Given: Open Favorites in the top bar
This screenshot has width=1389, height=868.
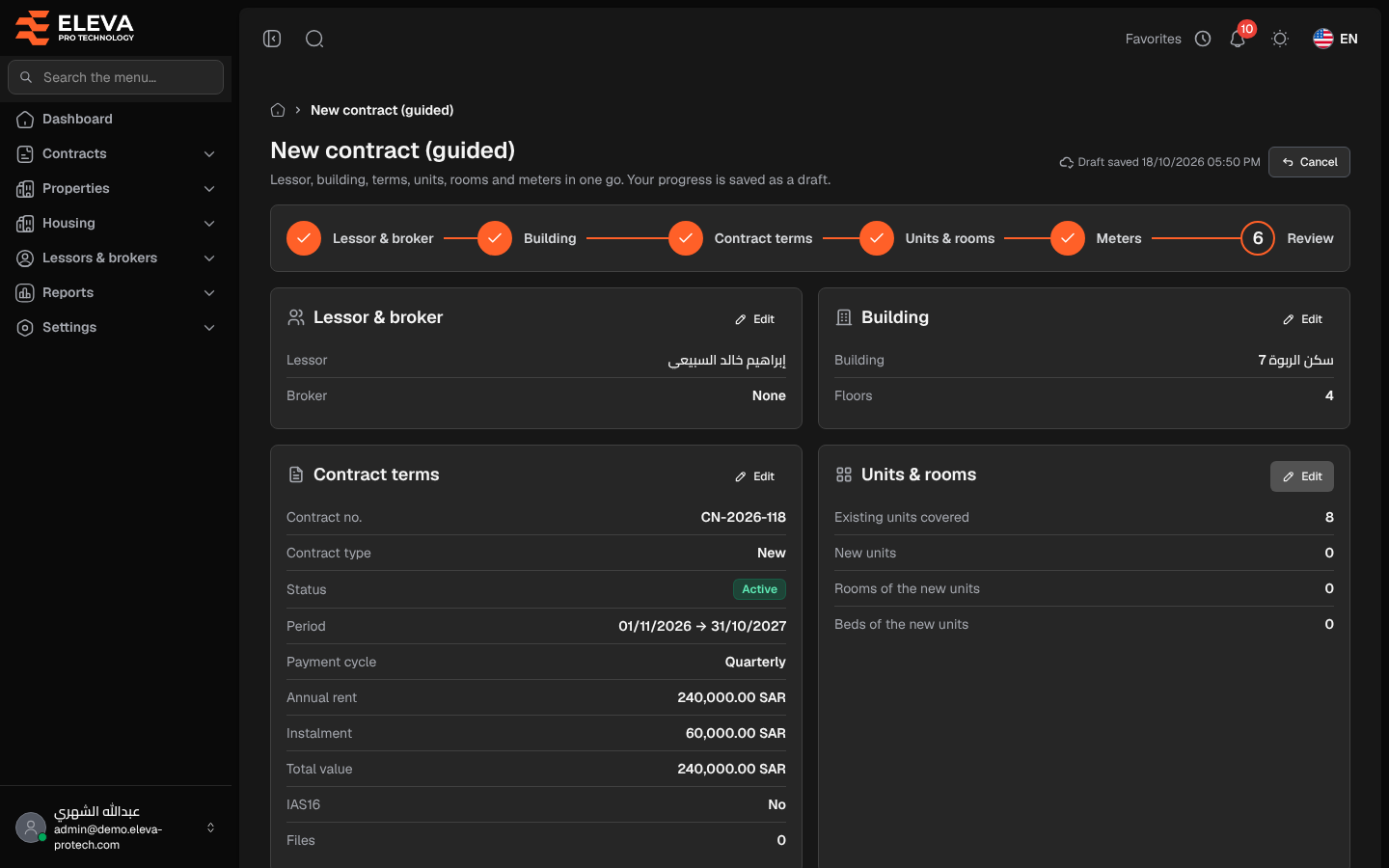Looking at the screenshot, I should (x=1153, y=39).
